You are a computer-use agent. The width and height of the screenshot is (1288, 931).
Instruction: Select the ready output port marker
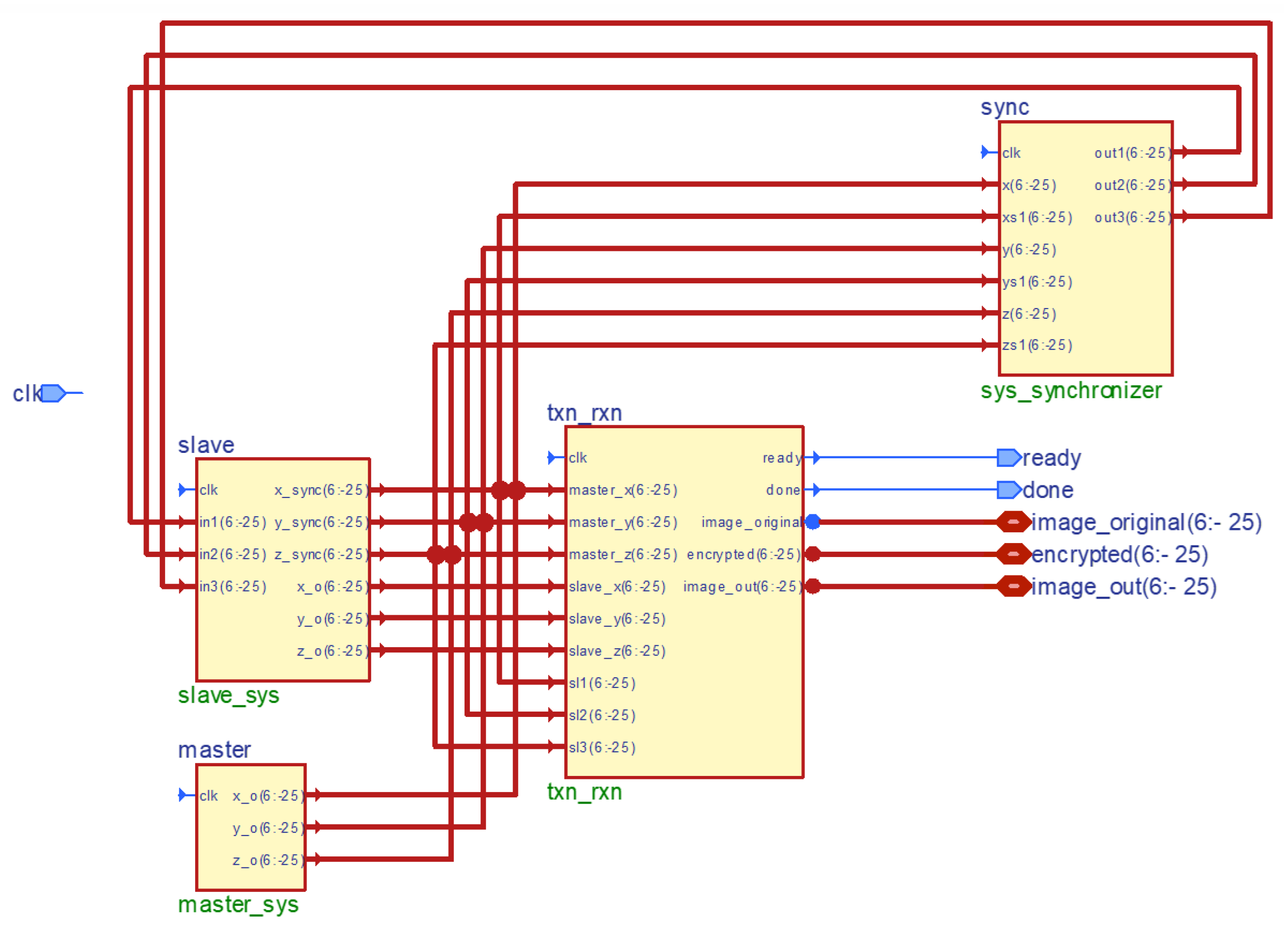[x=1009, y=458]
